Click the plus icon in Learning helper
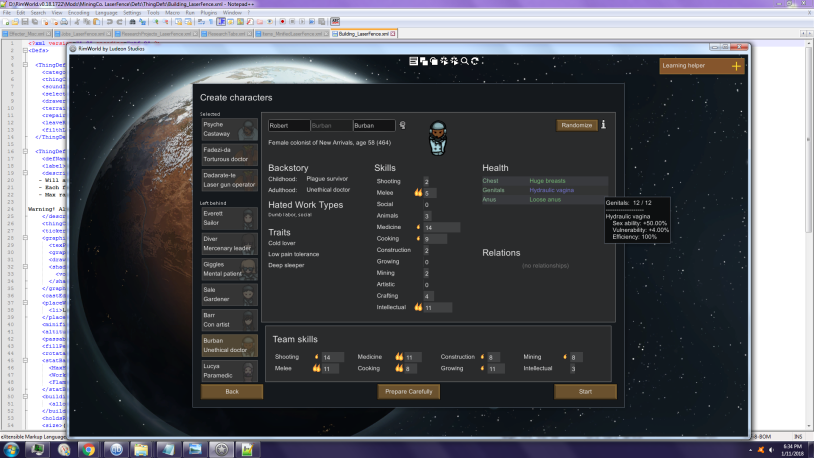Image resolution: width=814 pixels, height=458 pixels. pos(737,66)
